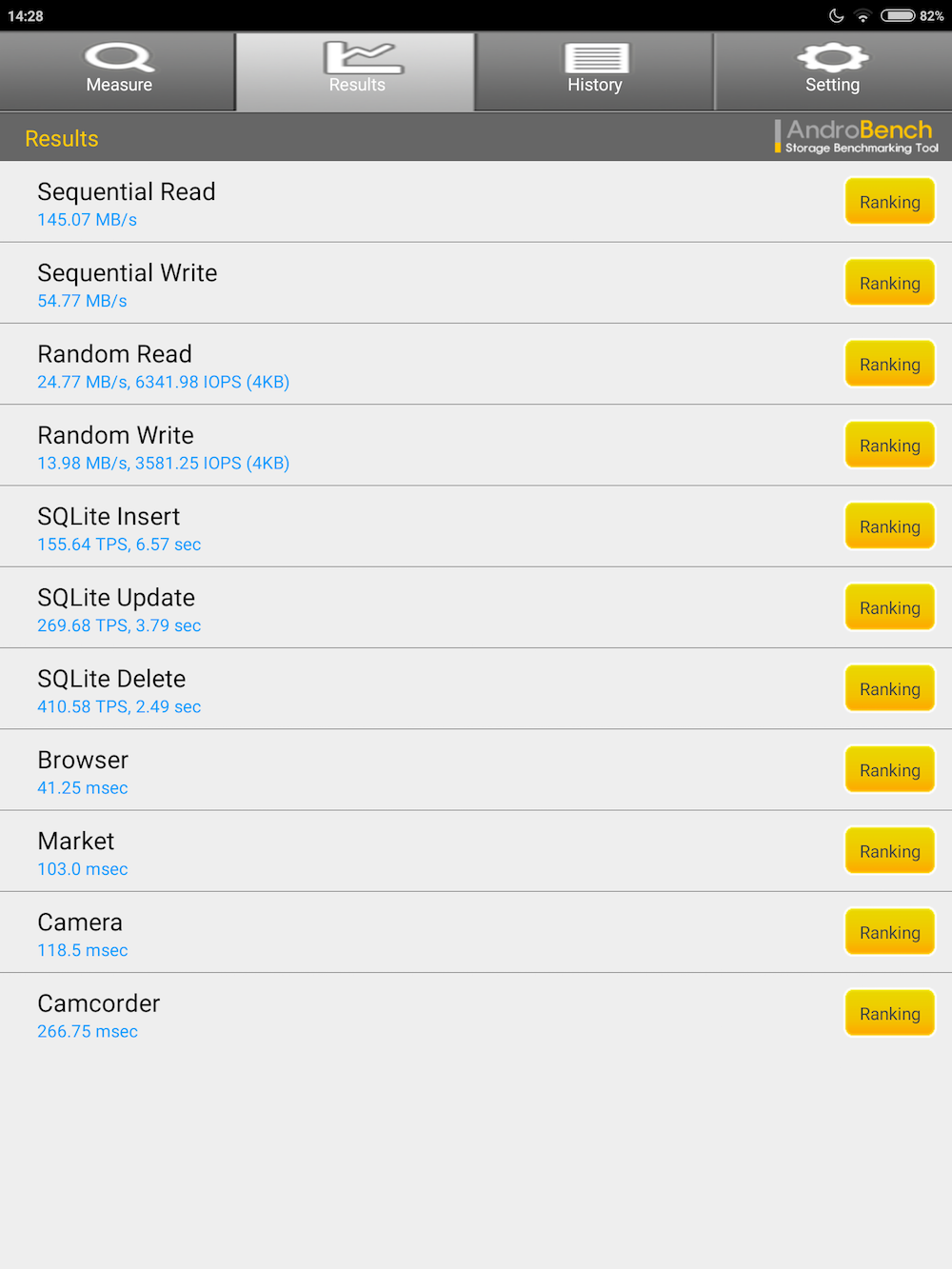
Task: Open the Setting gear icon
Action: point(833,57)
